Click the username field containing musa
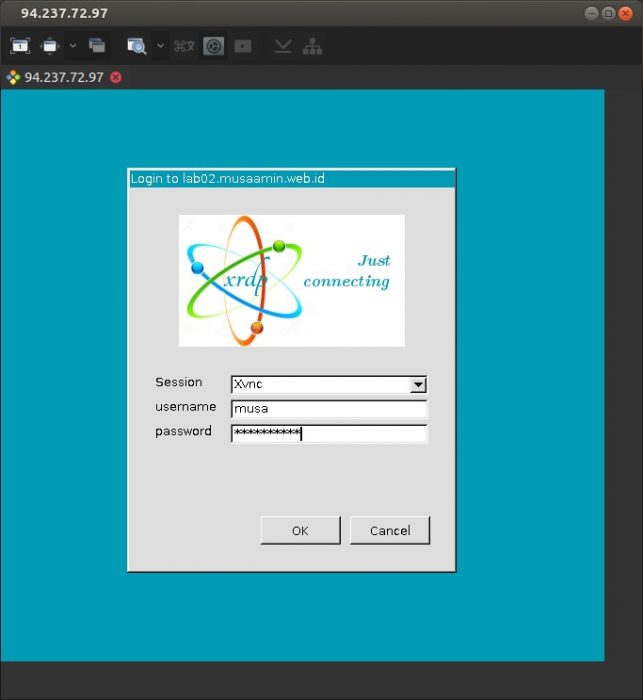The height and width of the screenshot is (700, 643). coord(329,409)
